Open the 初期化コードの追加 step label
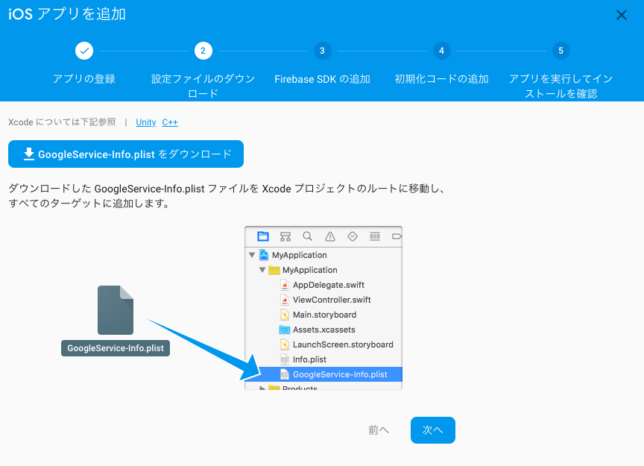644x466 pixels. tap(442, 79)
